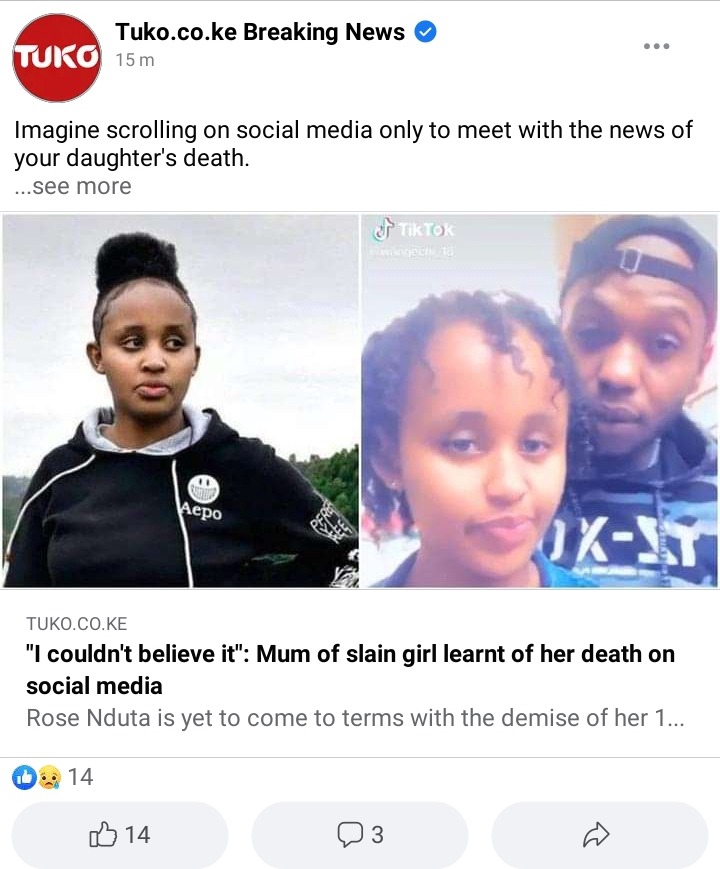
Task: Open the TUKO.CO.KE source domain label
Action: 76,623
